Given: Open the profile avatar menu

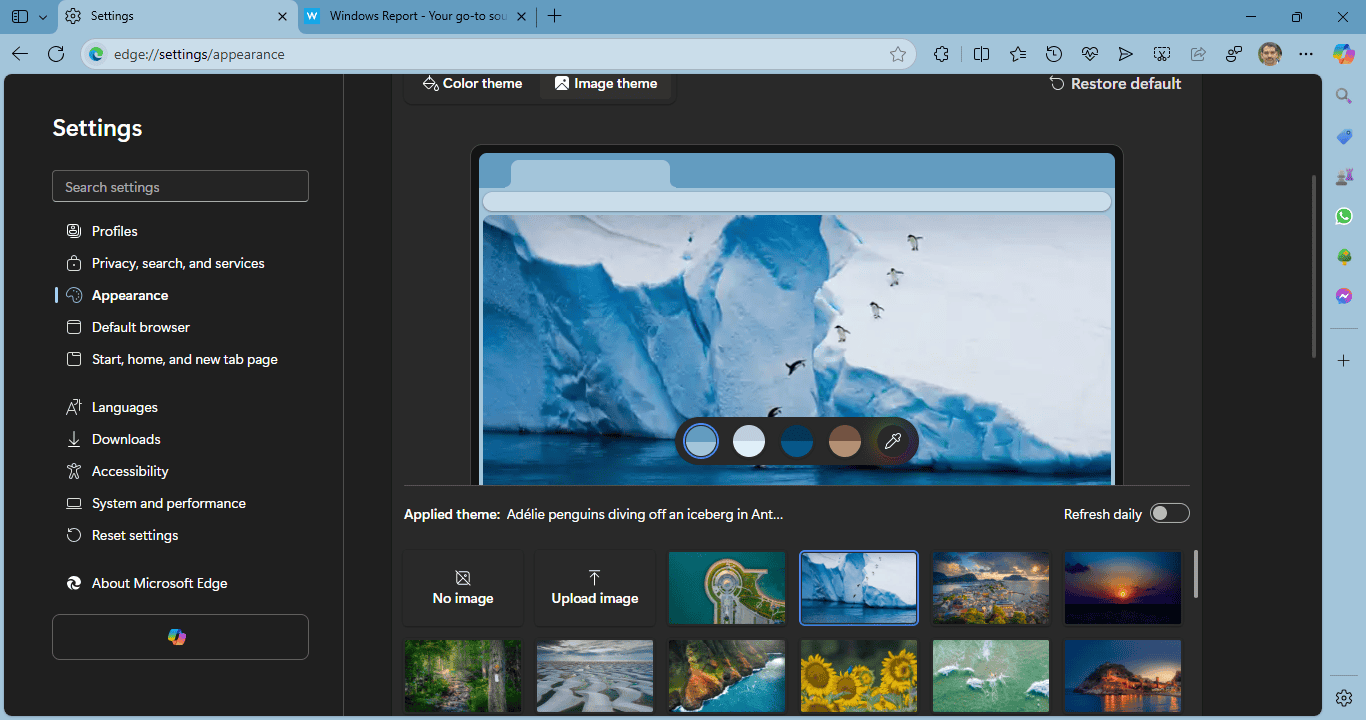Looking at the screenshot, I should point(1270,54).
